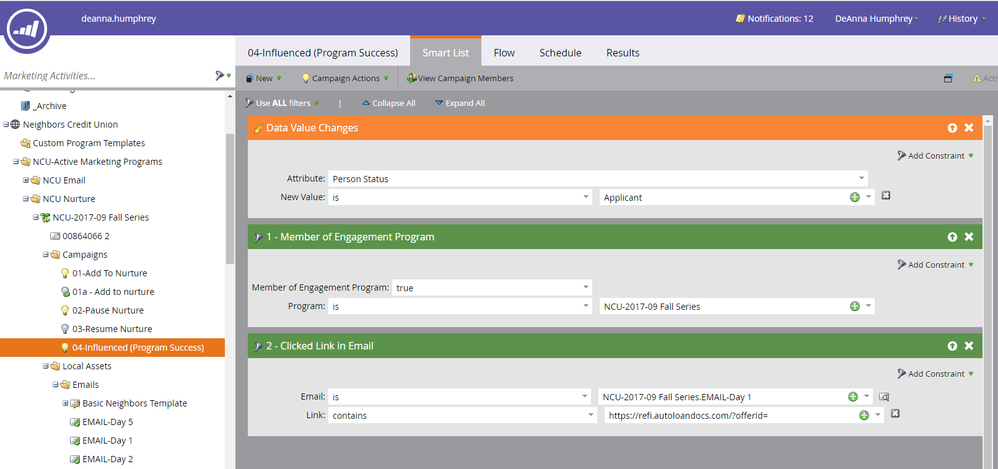This screenshot has width=998, height=469.
Task: Remove the Link constraint
Action: pyautogui.click(x=895, y=414)
